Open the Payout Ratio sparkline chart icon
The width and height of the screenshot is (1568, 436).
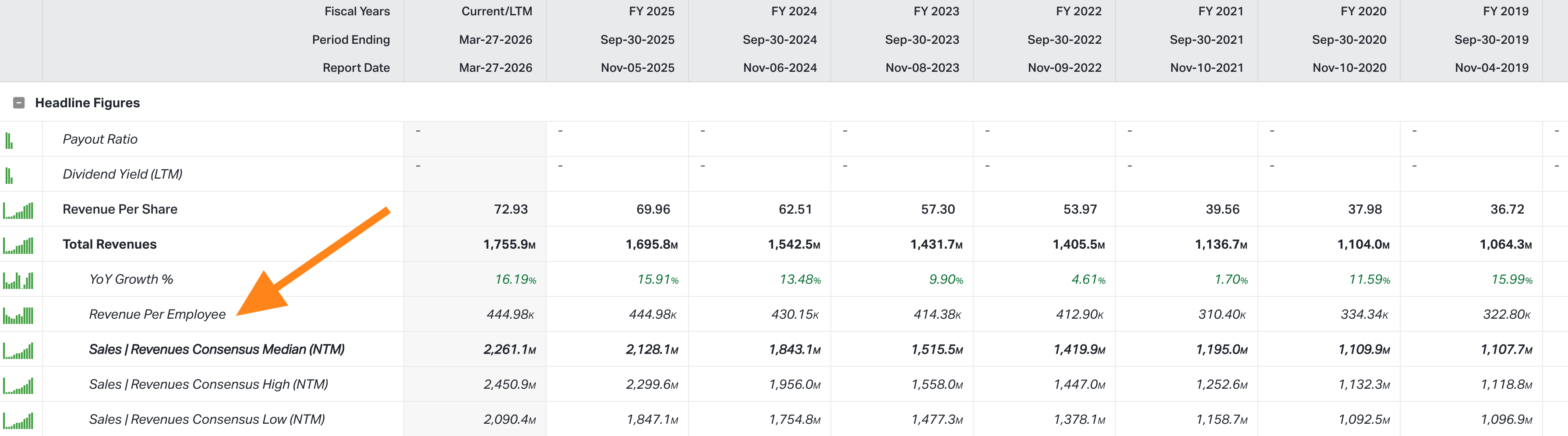[9, 141]
